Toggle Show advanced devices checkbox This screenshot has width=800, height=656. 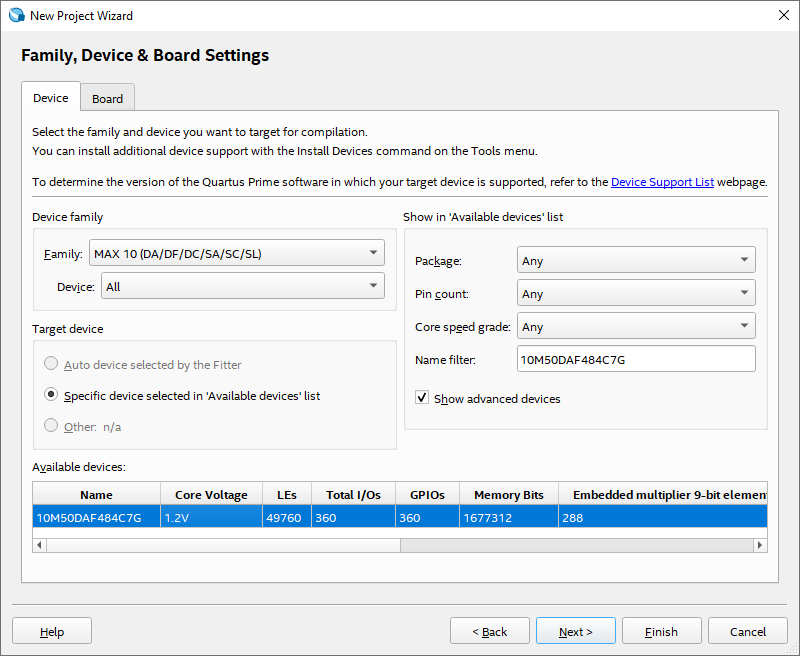click(x=423, y=398)
